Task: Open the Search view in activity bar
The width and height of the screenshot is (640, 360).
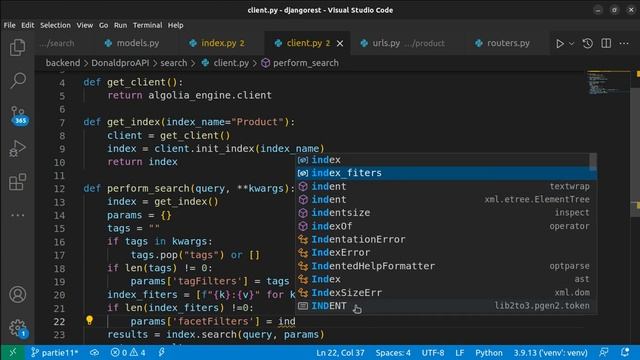Action: (x=17, y=80)
